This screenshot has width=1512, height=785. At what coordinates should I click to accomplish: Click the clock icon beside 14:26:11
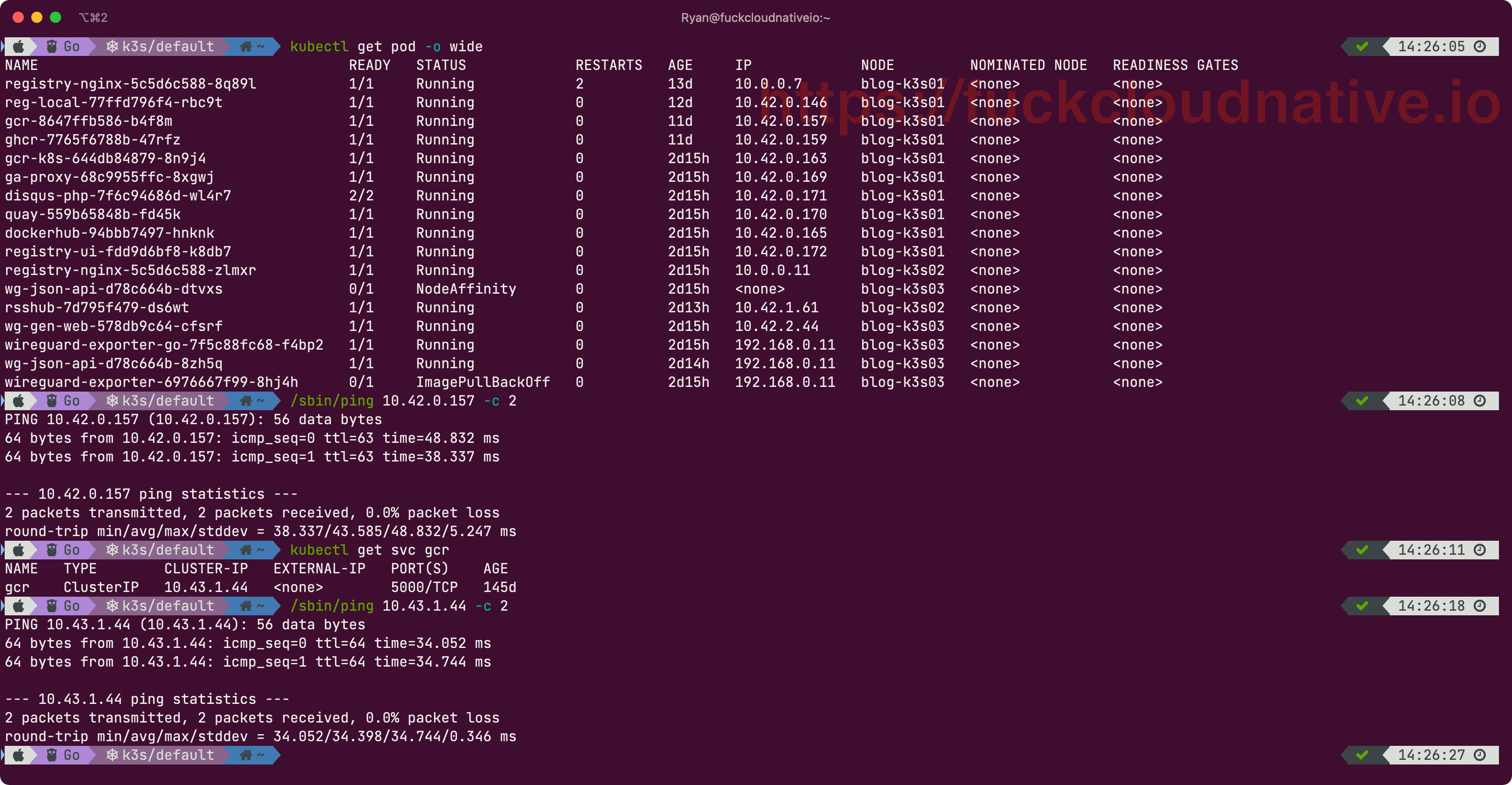click(1480, 550)
